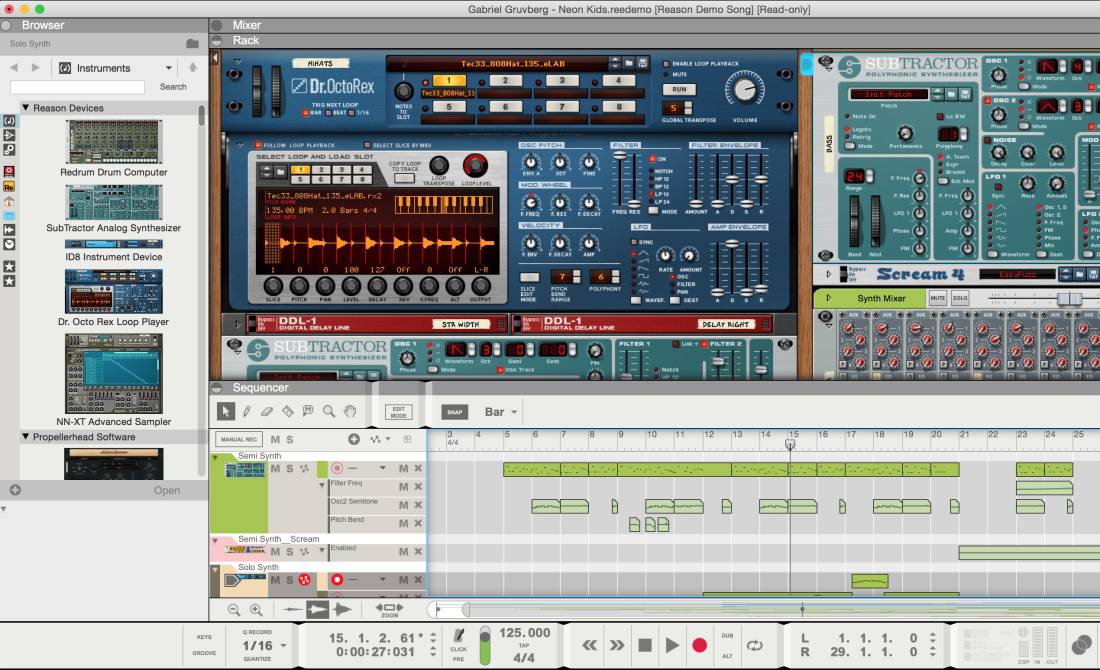1100x670 pixels.
Task: Select the Razor tool in sequencer
Action: click(x=288, y=411)
